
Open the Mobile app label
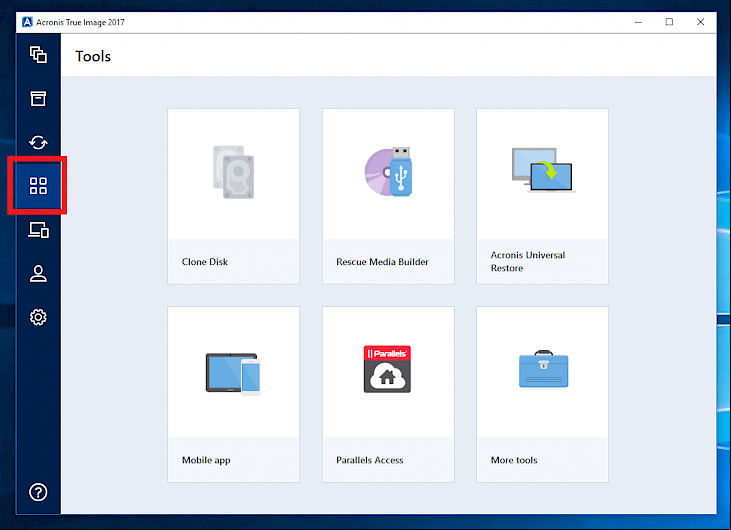point(206,460)
